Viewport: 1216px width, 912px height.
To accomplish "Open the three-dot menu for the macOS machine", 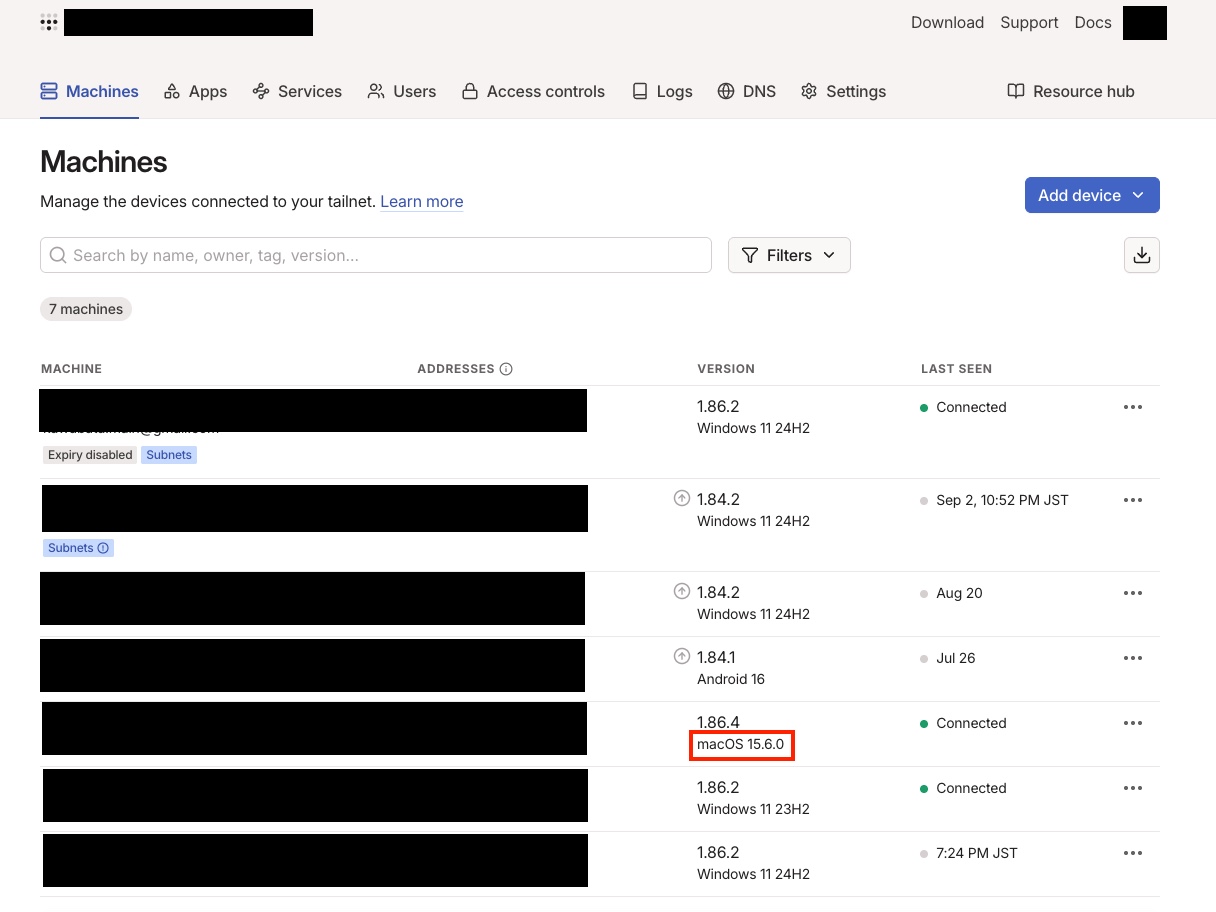I will (1133, 722).
